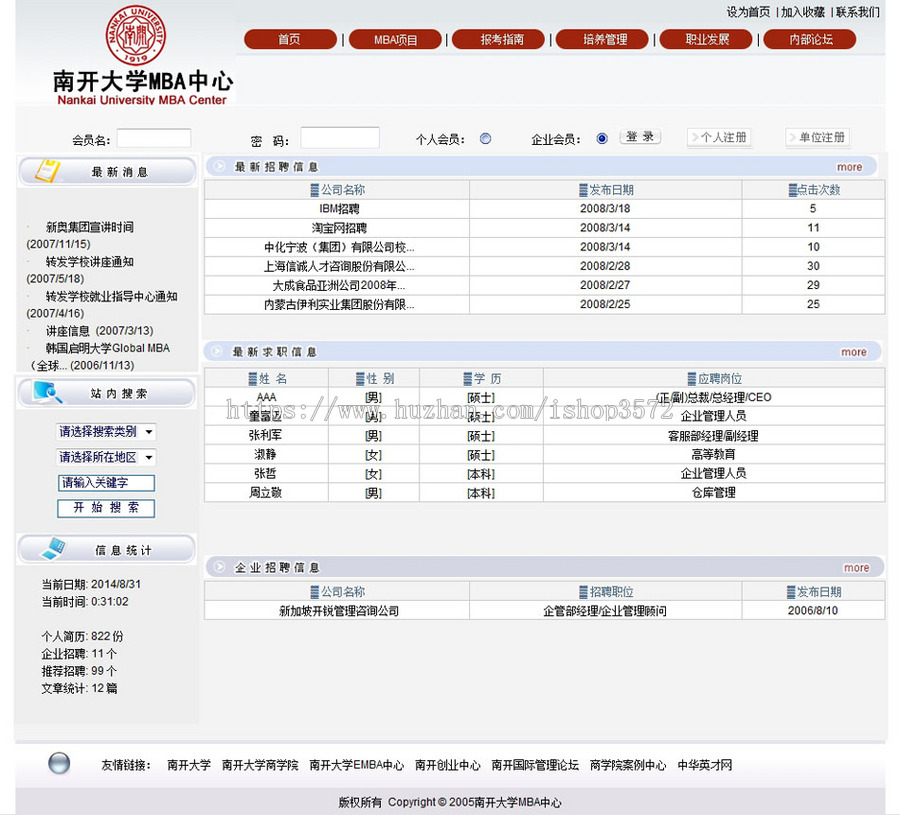
Task: Click the 登录 login button
Action: click(x=641, y=137)
